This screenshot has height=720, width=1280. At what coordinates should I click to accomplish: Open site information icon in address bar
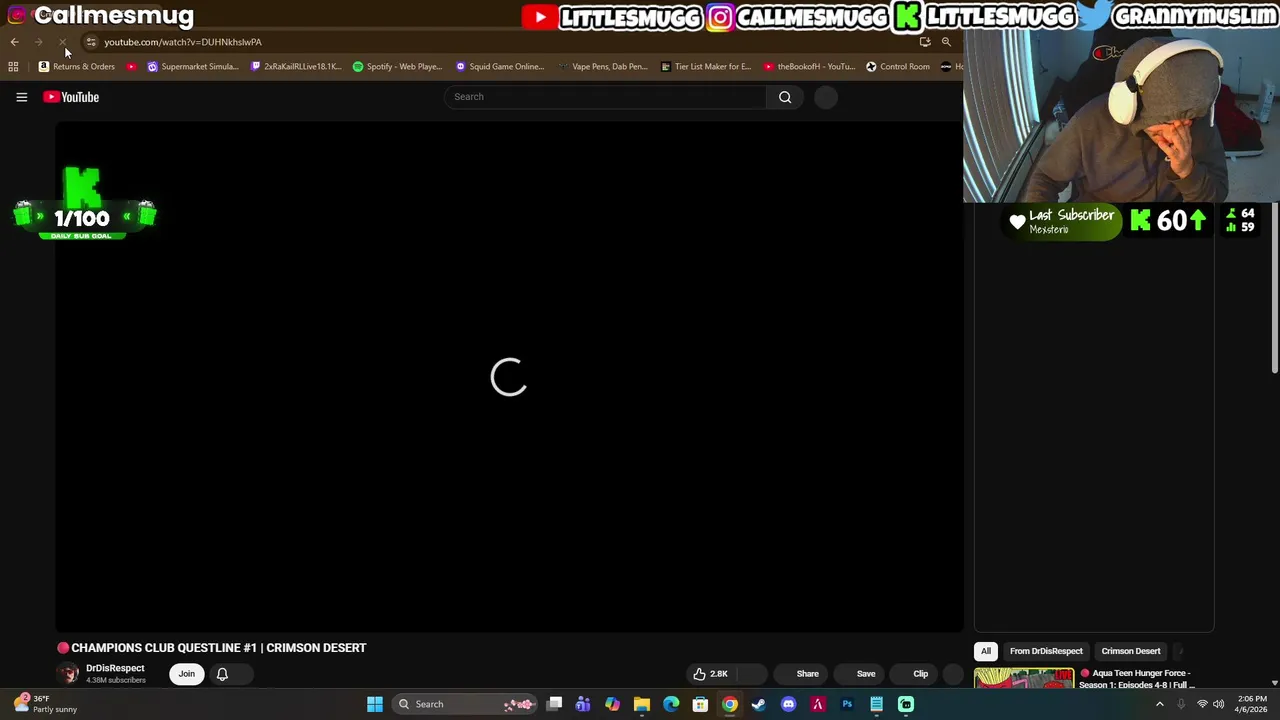[91, 42]
